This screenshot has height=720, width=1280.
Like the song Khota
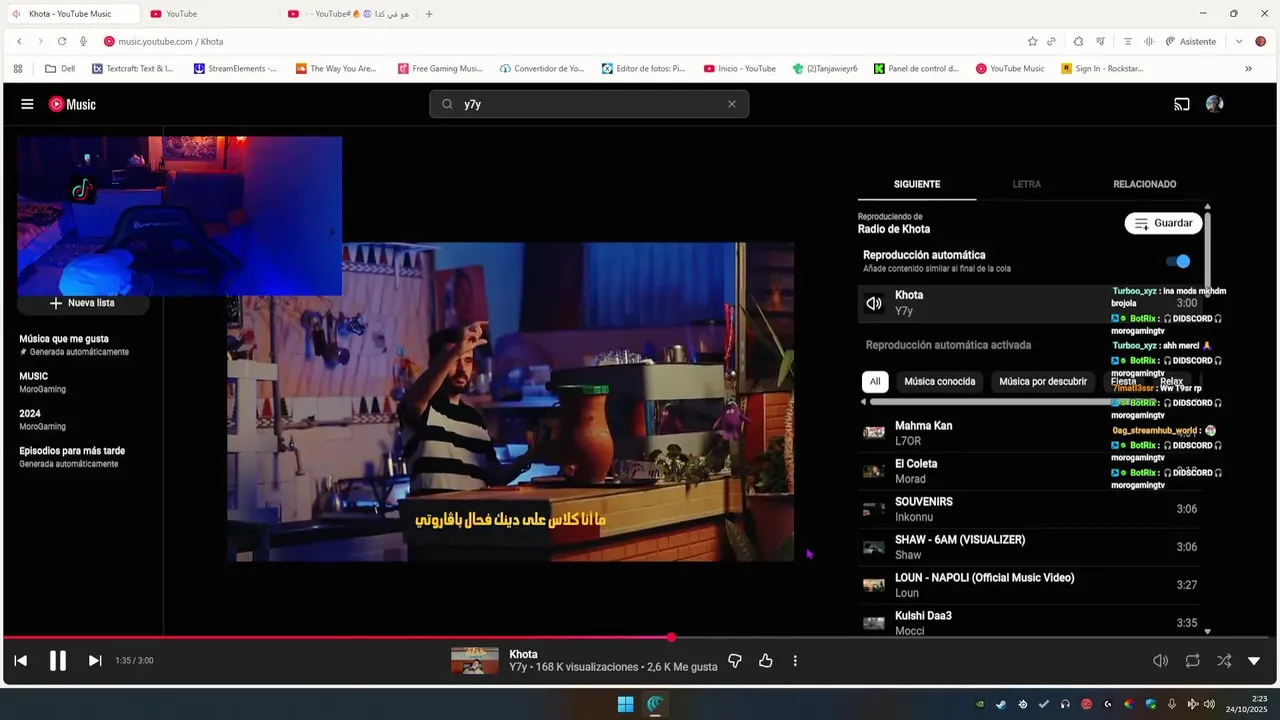pos(766,661)
